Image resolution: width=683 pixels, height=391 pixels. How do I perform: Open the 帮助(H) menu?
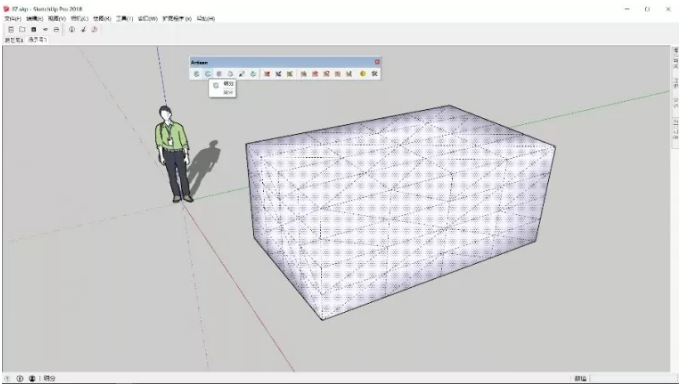[x=206, y=19]
